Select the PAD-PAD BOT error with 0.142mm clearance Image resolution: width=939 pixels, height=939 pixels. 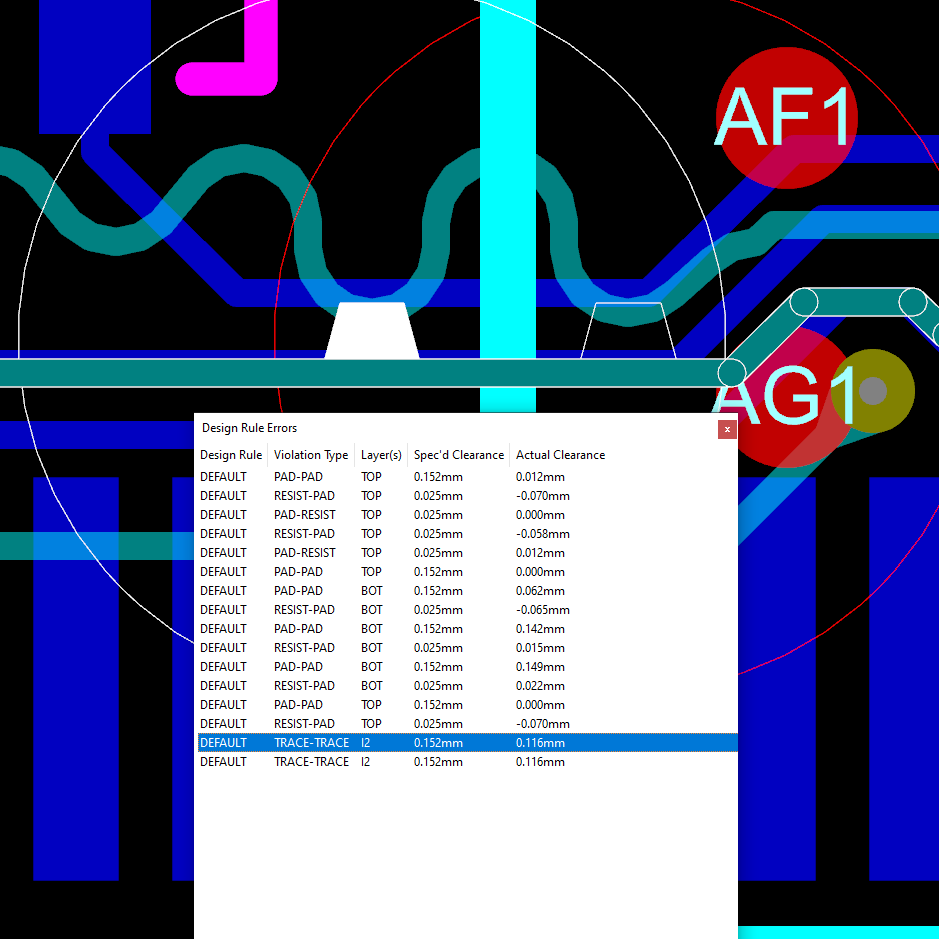(x=400, y=629)
